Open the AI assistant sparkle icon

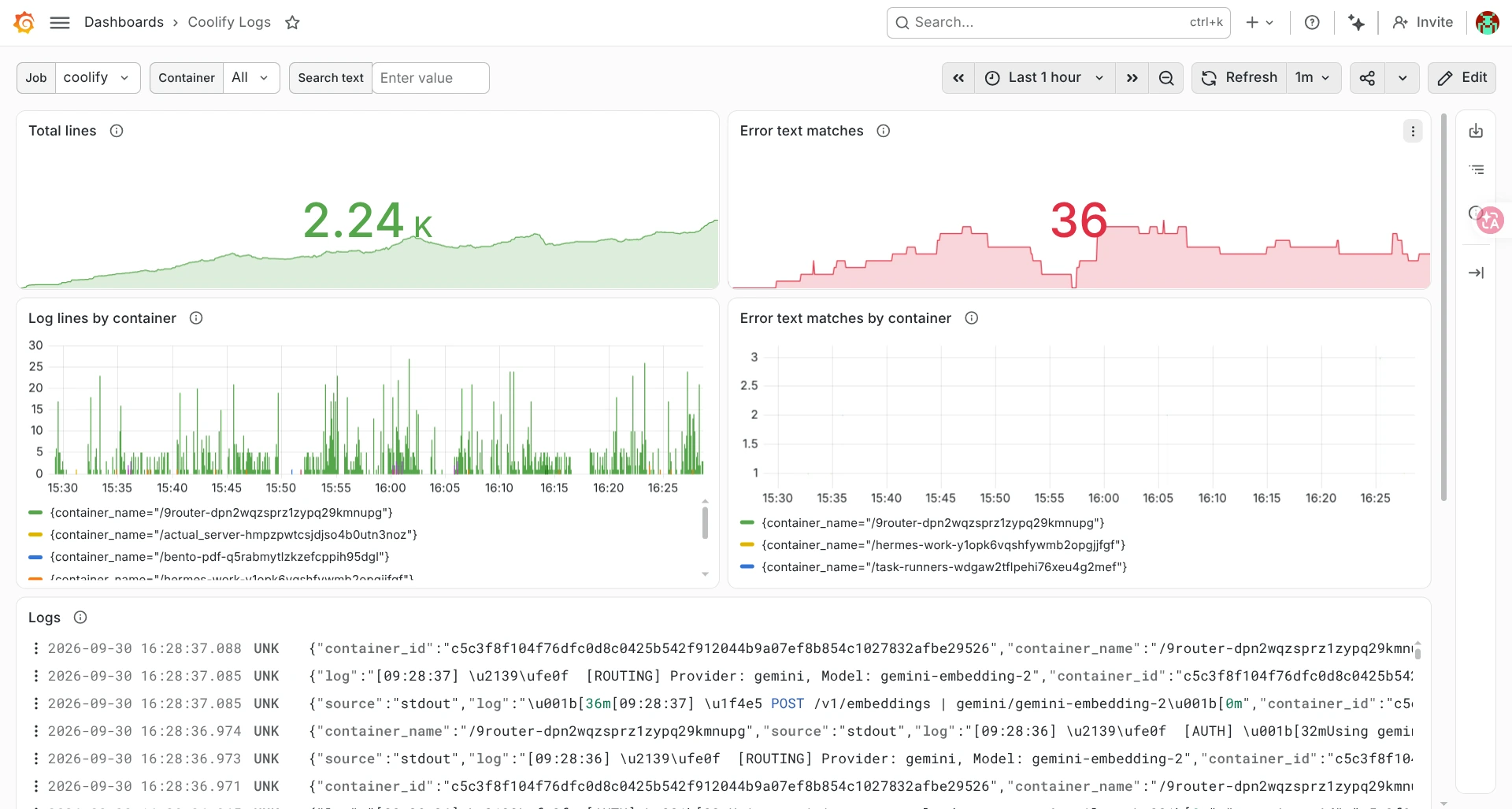click(1356, 22)
